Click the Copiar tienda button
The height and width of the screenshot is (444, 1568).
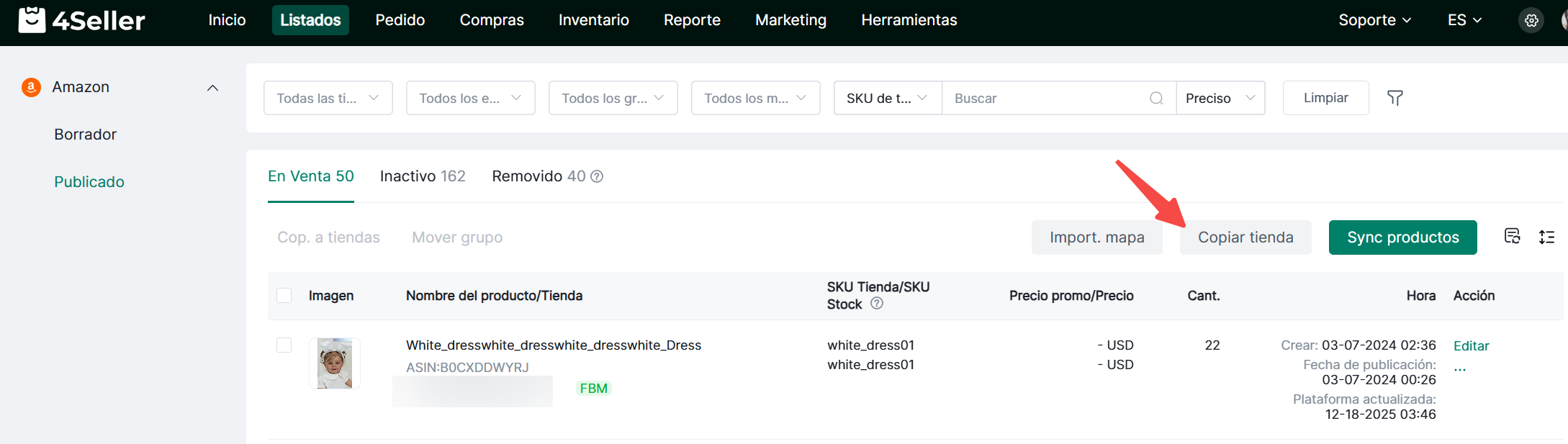coord(1245,237)
